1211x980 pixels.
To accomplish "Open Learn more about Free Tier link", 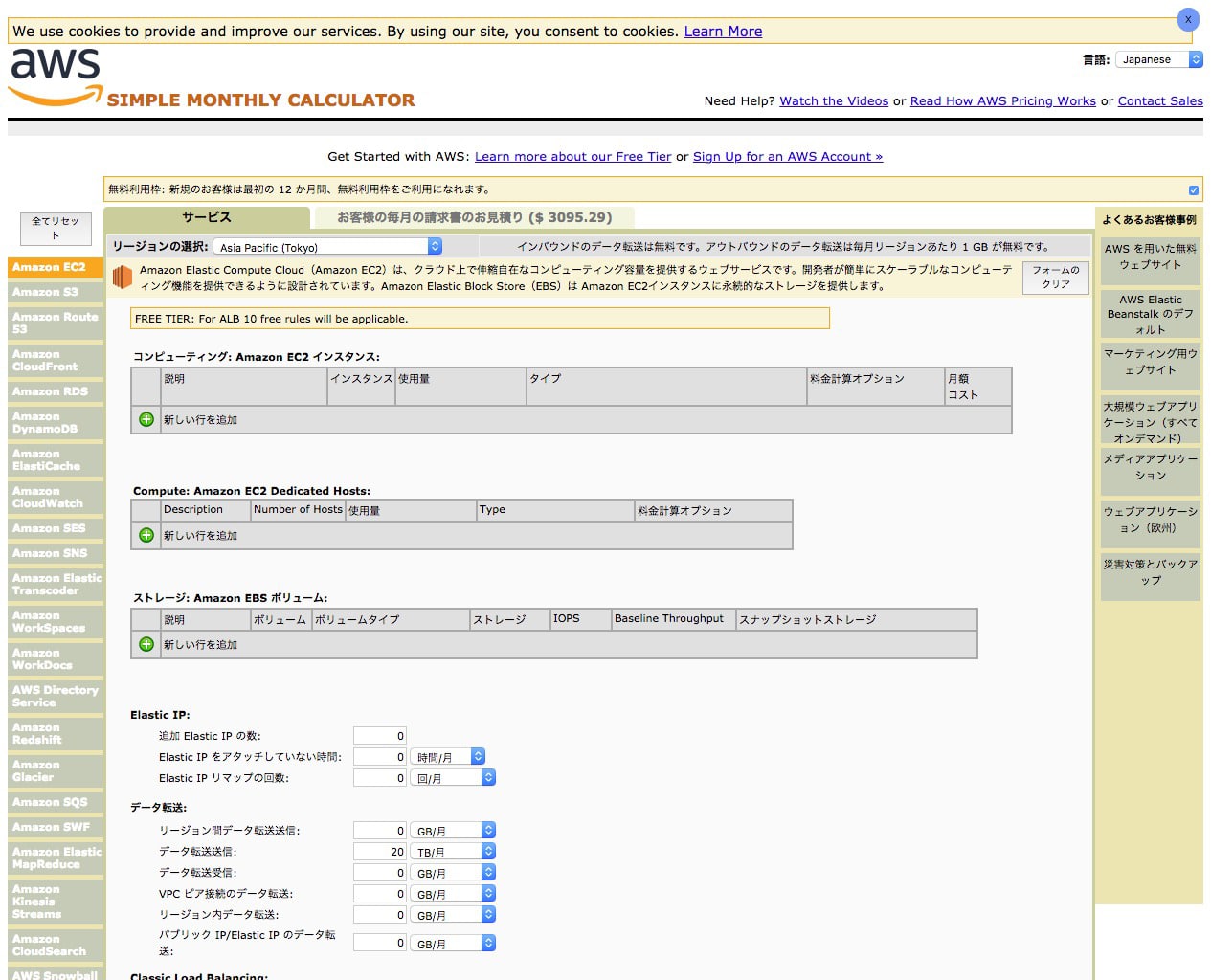I will tap(572, 156).
